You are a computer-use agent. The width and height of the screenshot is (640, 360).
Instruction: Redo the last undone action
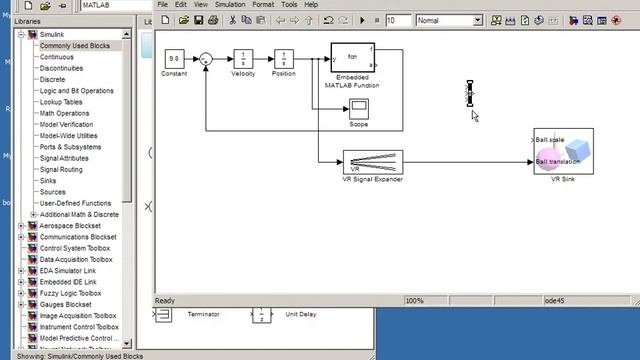click(343, 20)
